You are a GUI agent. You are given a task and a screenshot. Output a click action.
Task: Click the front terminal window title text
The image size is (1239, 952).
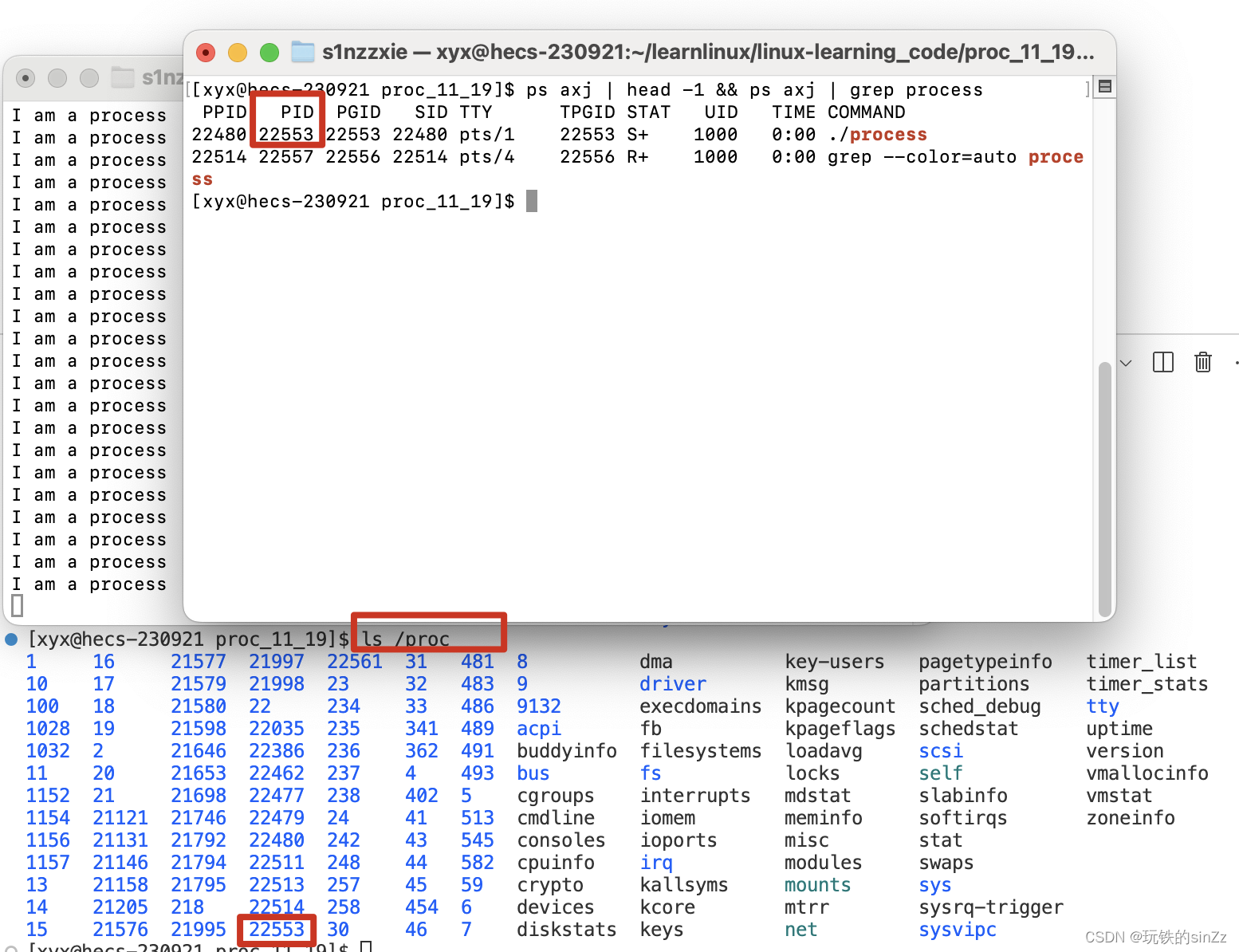[x=708, y=52]
